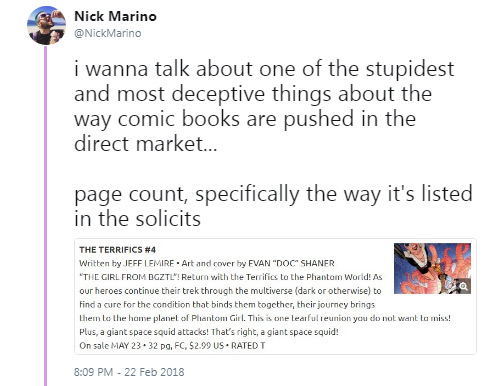Click the "Written by JEFF LEMIRE" credit
This screenshot has width=500, height=386.
click(x=127, y=263)
